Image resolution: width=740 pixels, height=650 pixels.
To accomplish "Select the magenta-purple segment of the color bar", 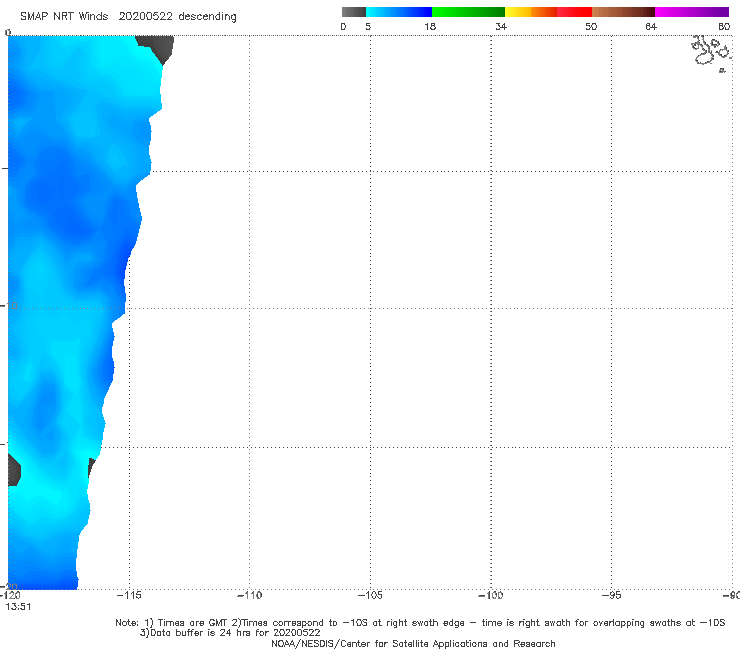I will pos(692,12).
